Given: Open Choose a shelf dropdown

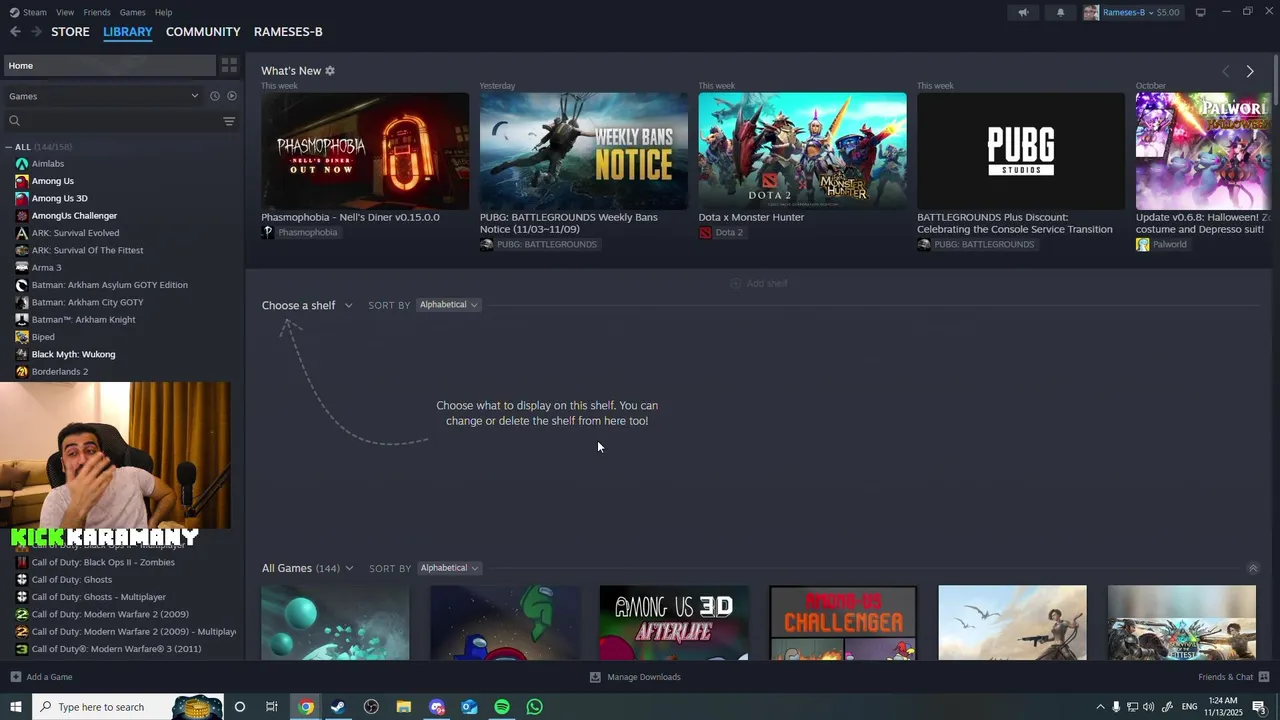Looking at the screenshot, I should coord(307,305).
